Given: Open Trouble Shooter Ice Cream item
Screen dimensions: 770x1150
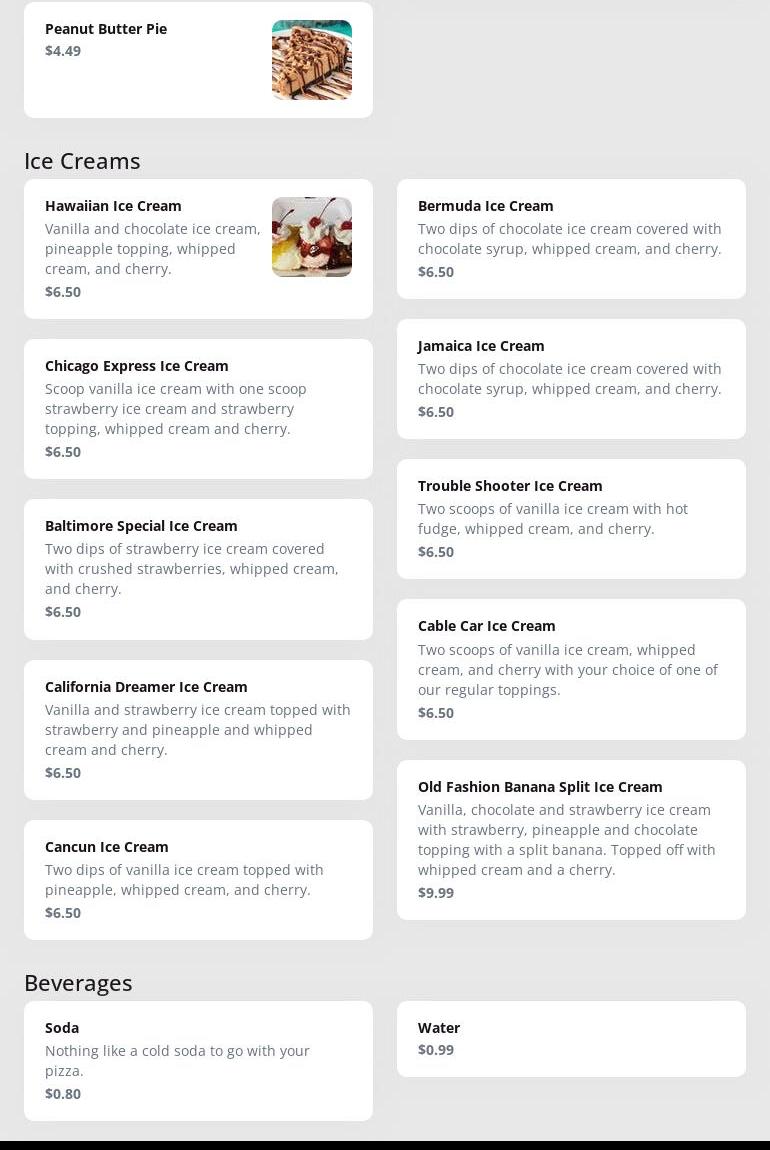Looking at the screenshot, I should 570,518.
